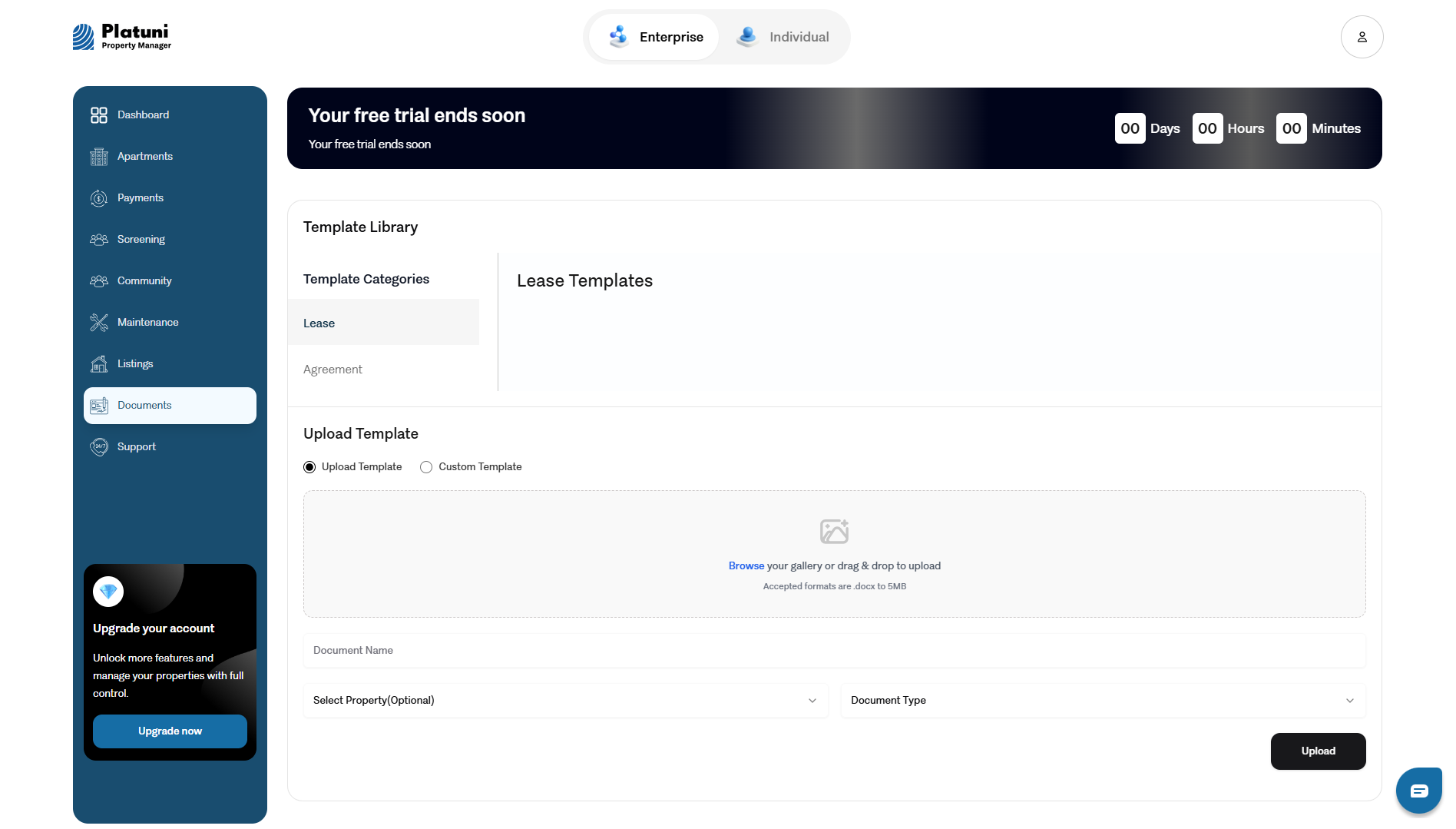Click the Minutes countdown value box
This screenshot has width=1456, height=829.
[x=1292, y=128]
